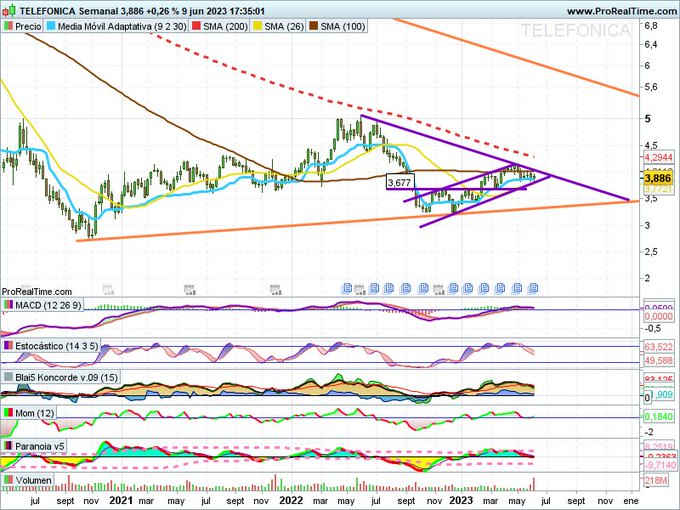Click the www.ProRealTime.com link at top right
680x510 pixels.
pyautogui.click(x=622, y=11)
